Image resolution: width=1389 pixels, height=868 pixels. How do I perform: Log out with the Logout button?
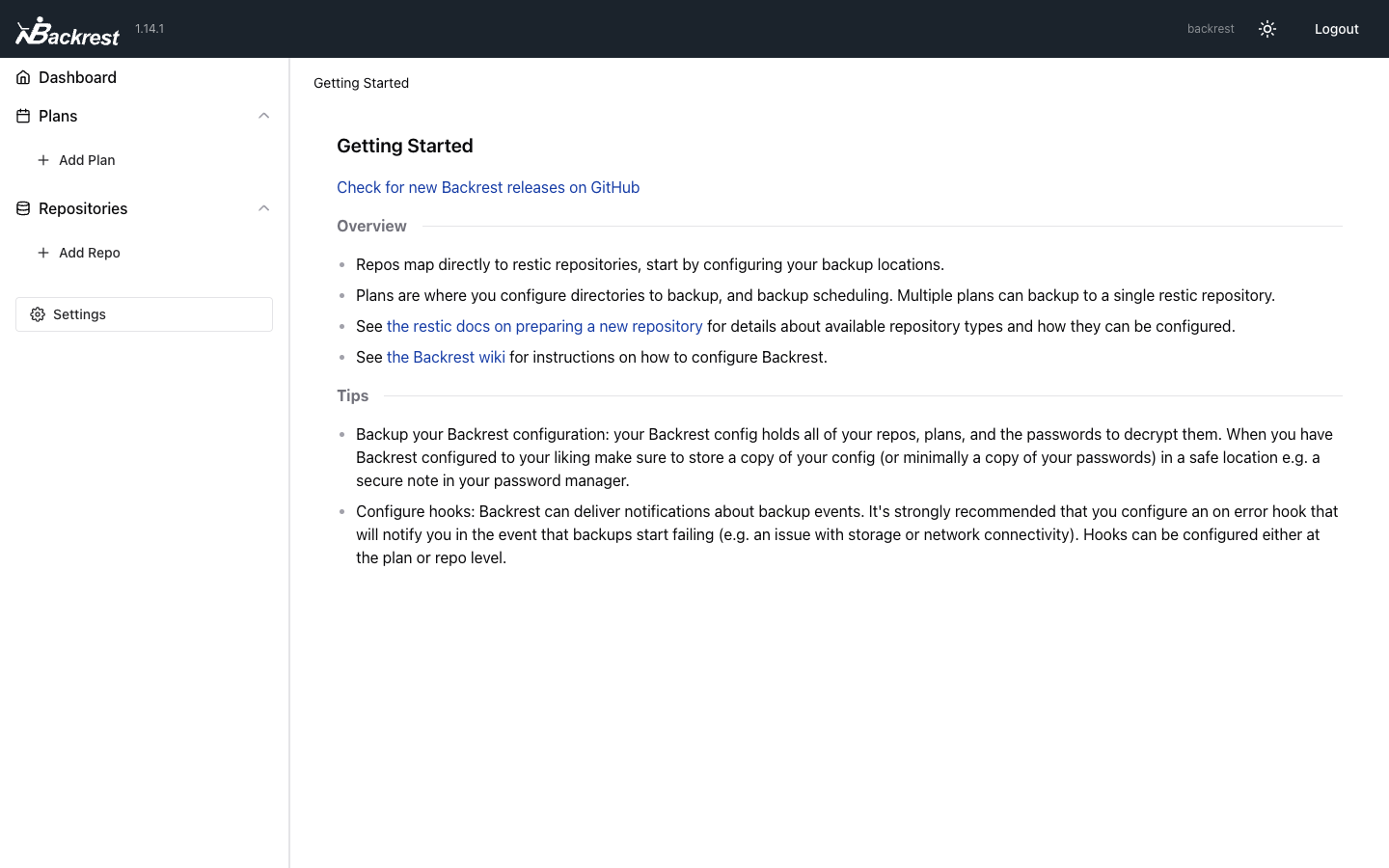tap(1336, 29)
